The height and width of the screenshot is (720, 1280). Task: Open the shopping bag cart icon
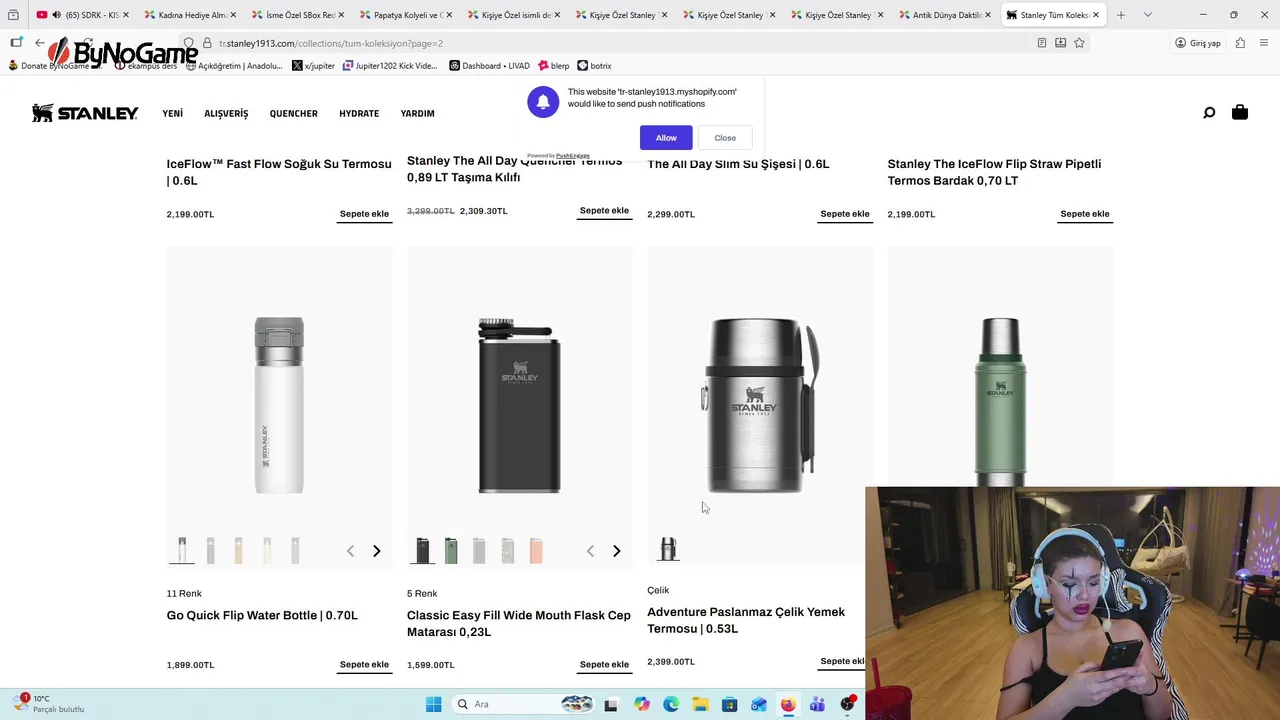[1240, 113]
